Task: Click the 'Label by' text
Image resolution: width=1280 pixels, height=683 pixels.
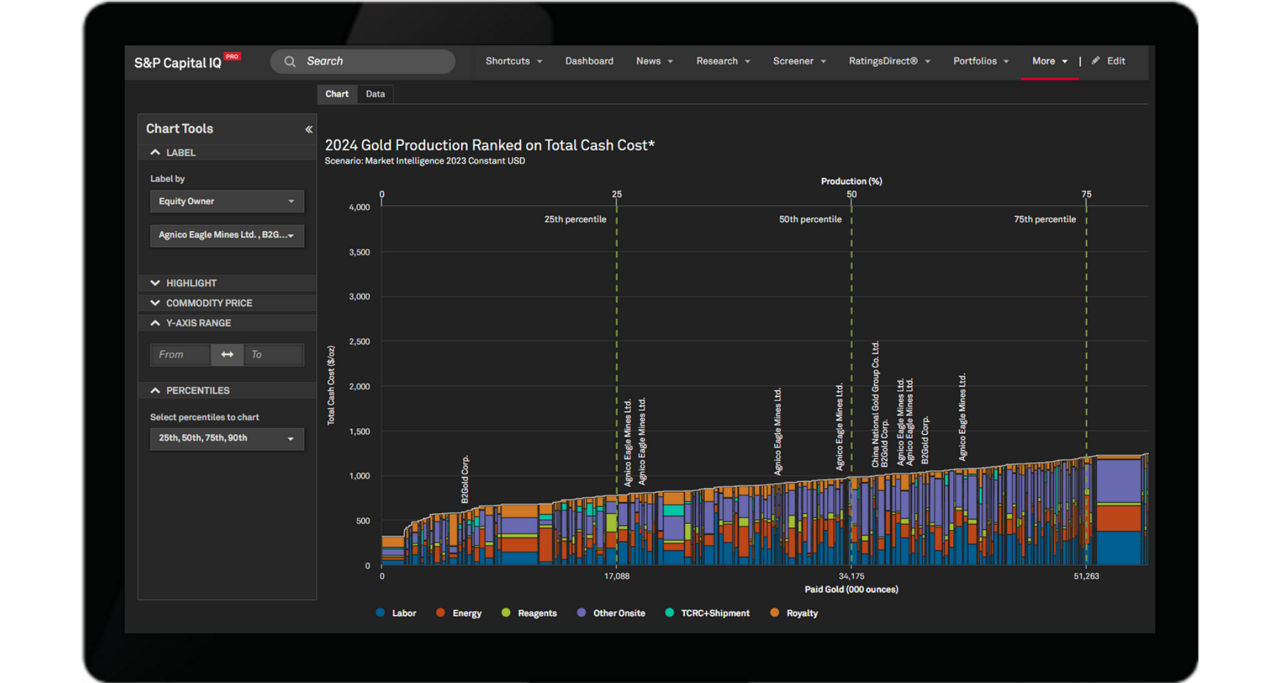Action: pyautogui.click(x=167, y=179)
